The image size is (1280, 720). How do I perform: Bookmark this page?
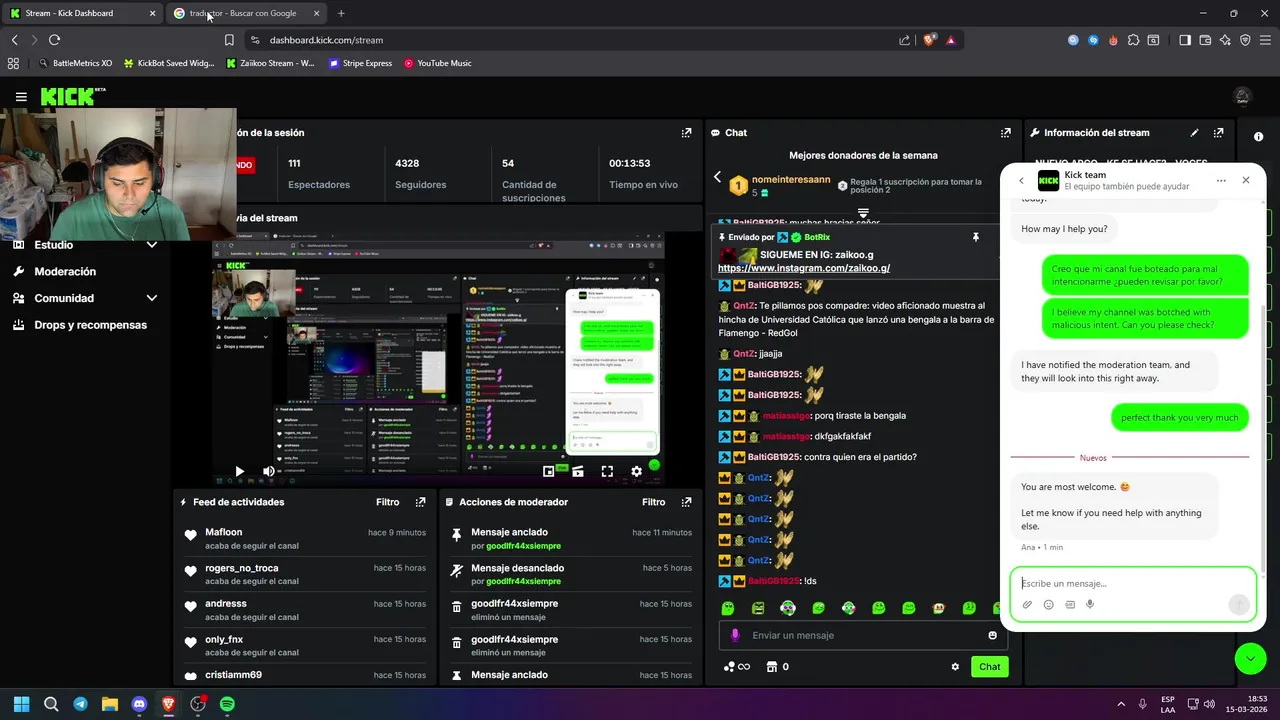(229, 40)
